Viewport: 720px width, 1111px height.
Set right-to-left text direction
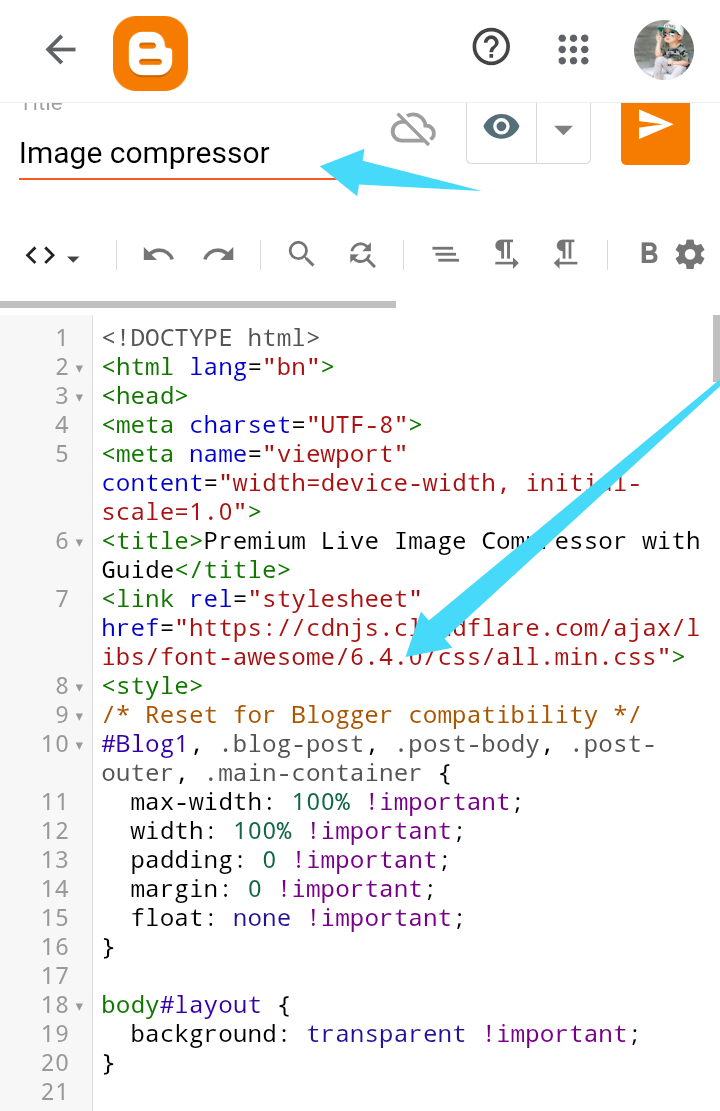click(x=566, y=255)
